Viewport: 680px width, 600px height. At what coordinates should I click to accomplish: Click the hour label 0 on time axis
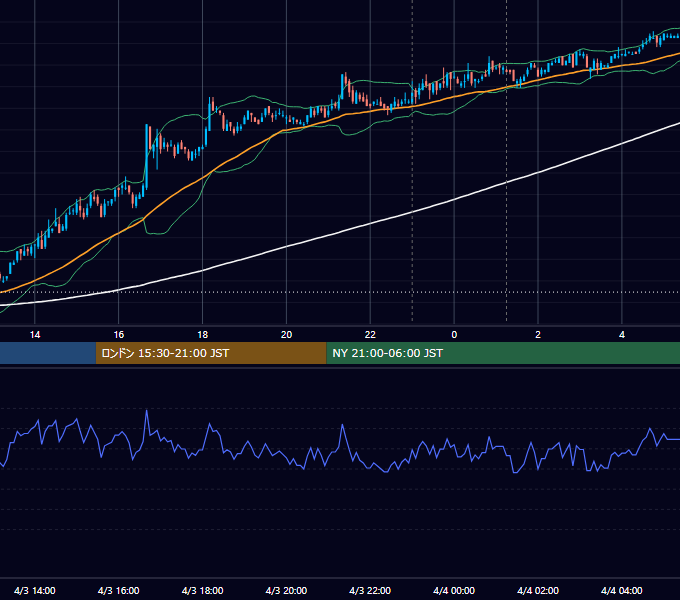click(x=454, y=335)
